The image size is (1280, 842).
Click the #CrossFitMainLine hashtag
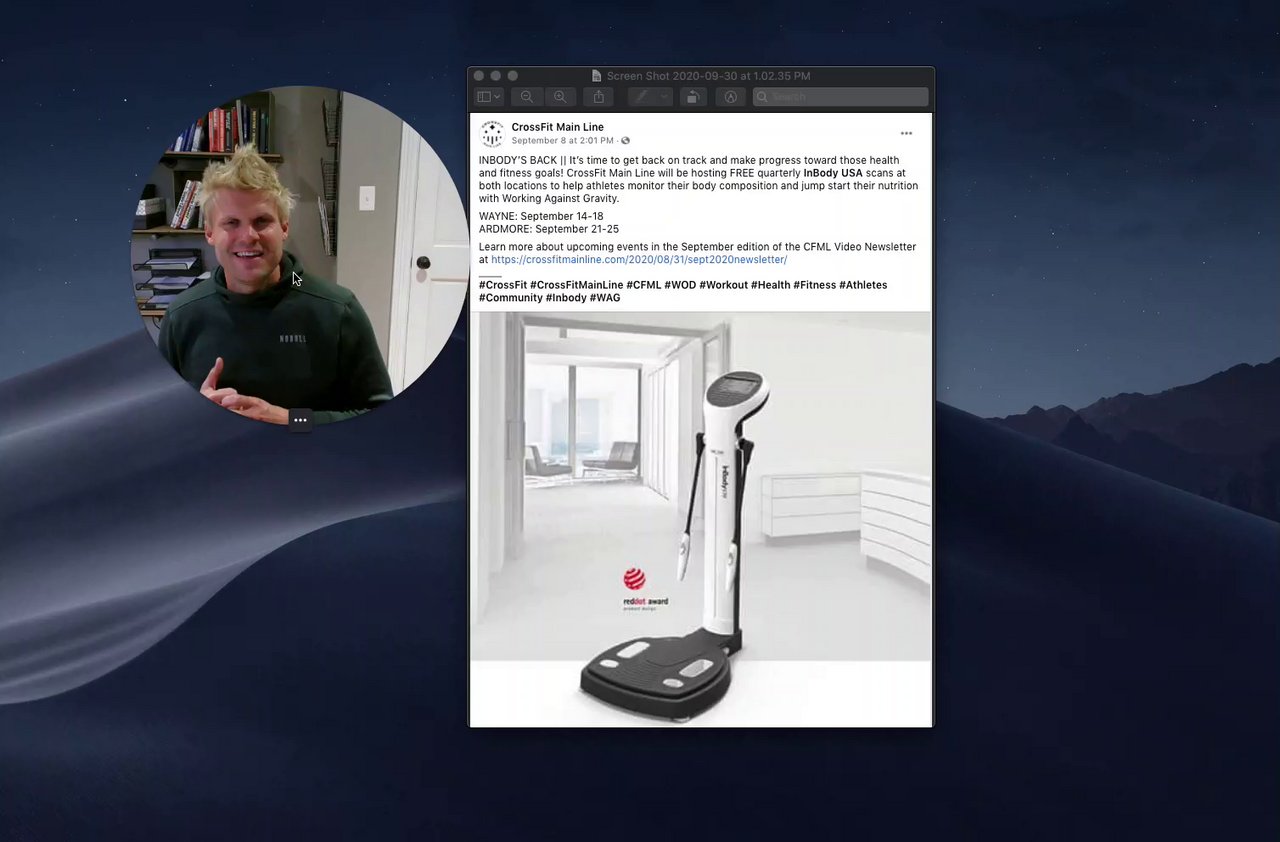pyautogui.click(x=577, y=285)
